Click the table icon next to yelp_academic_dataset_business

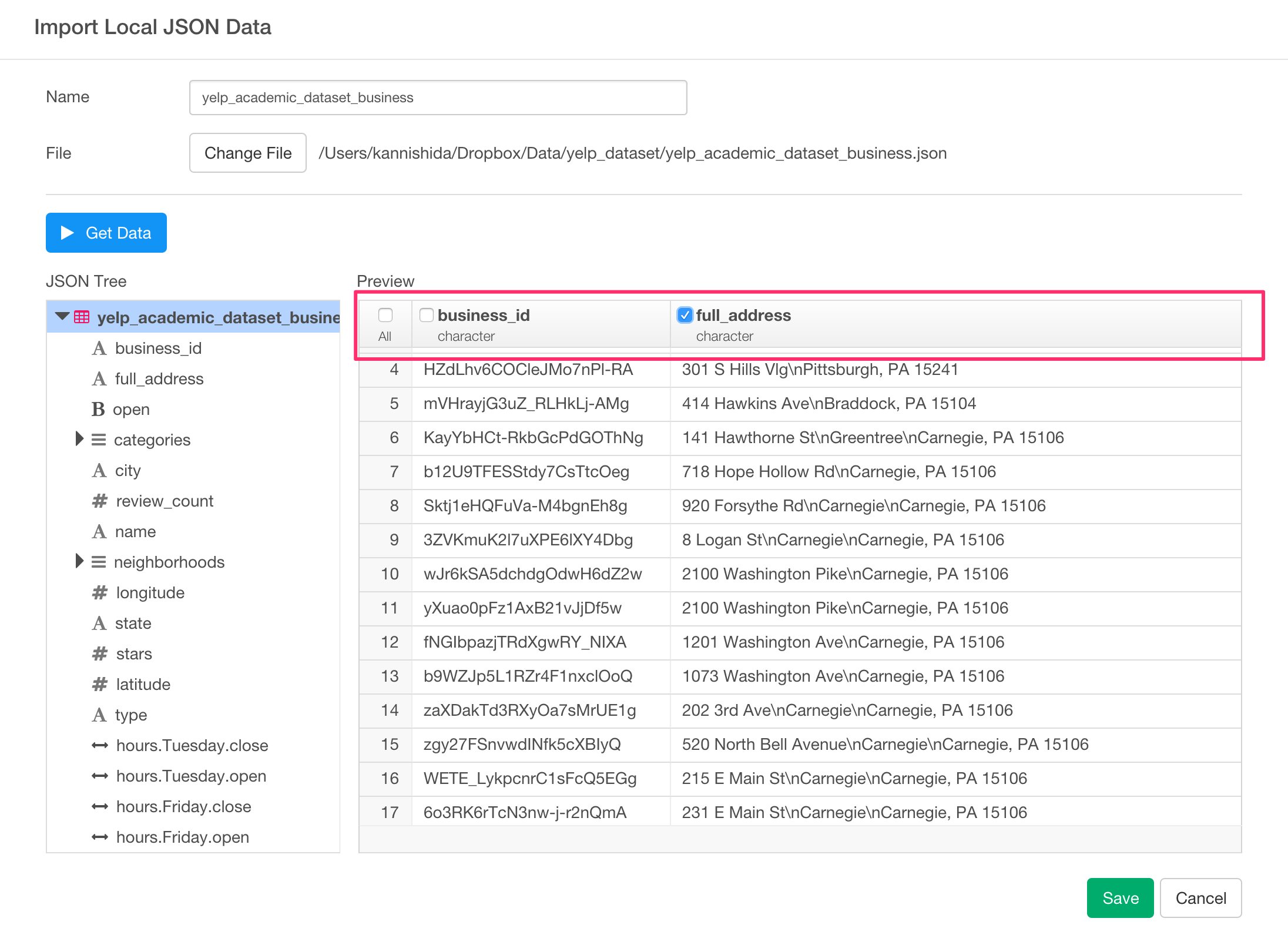point(80,317)
